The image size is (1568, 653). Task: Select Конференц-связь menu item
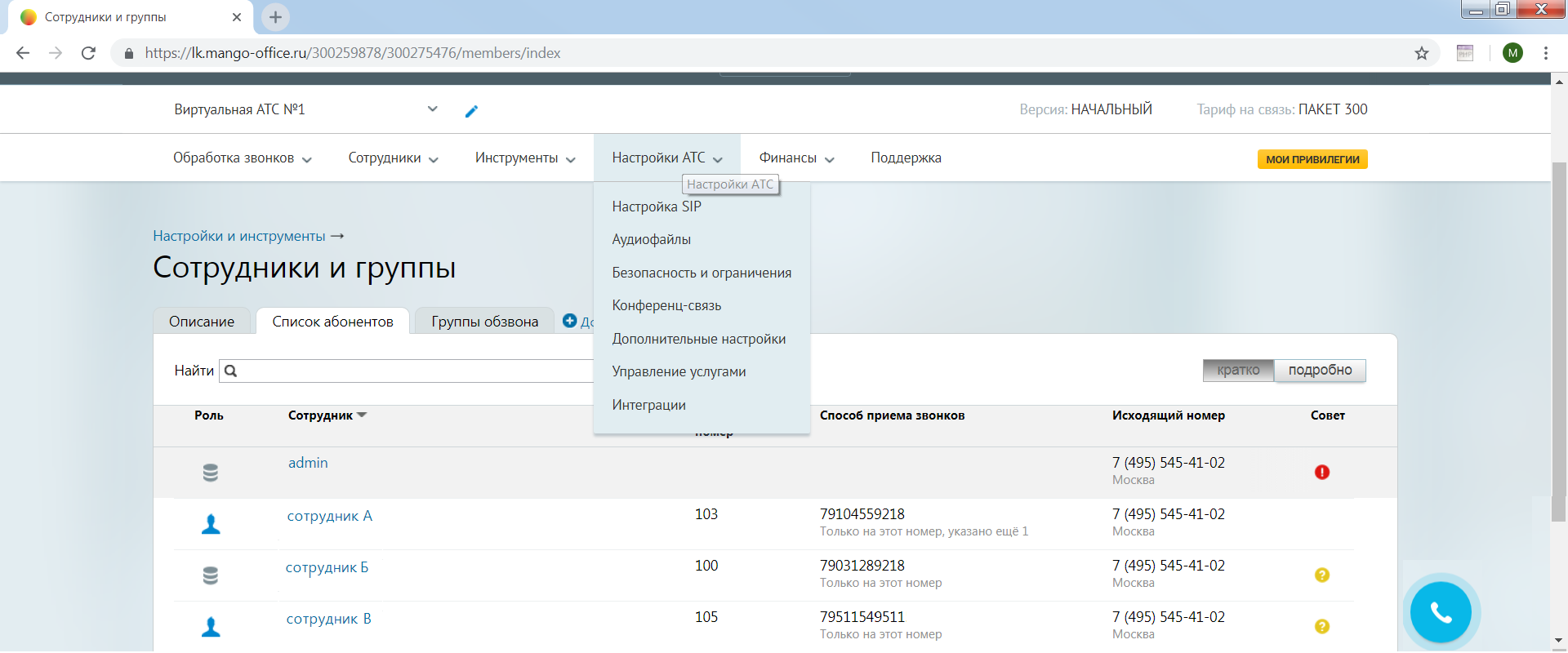tap(666, 305)
